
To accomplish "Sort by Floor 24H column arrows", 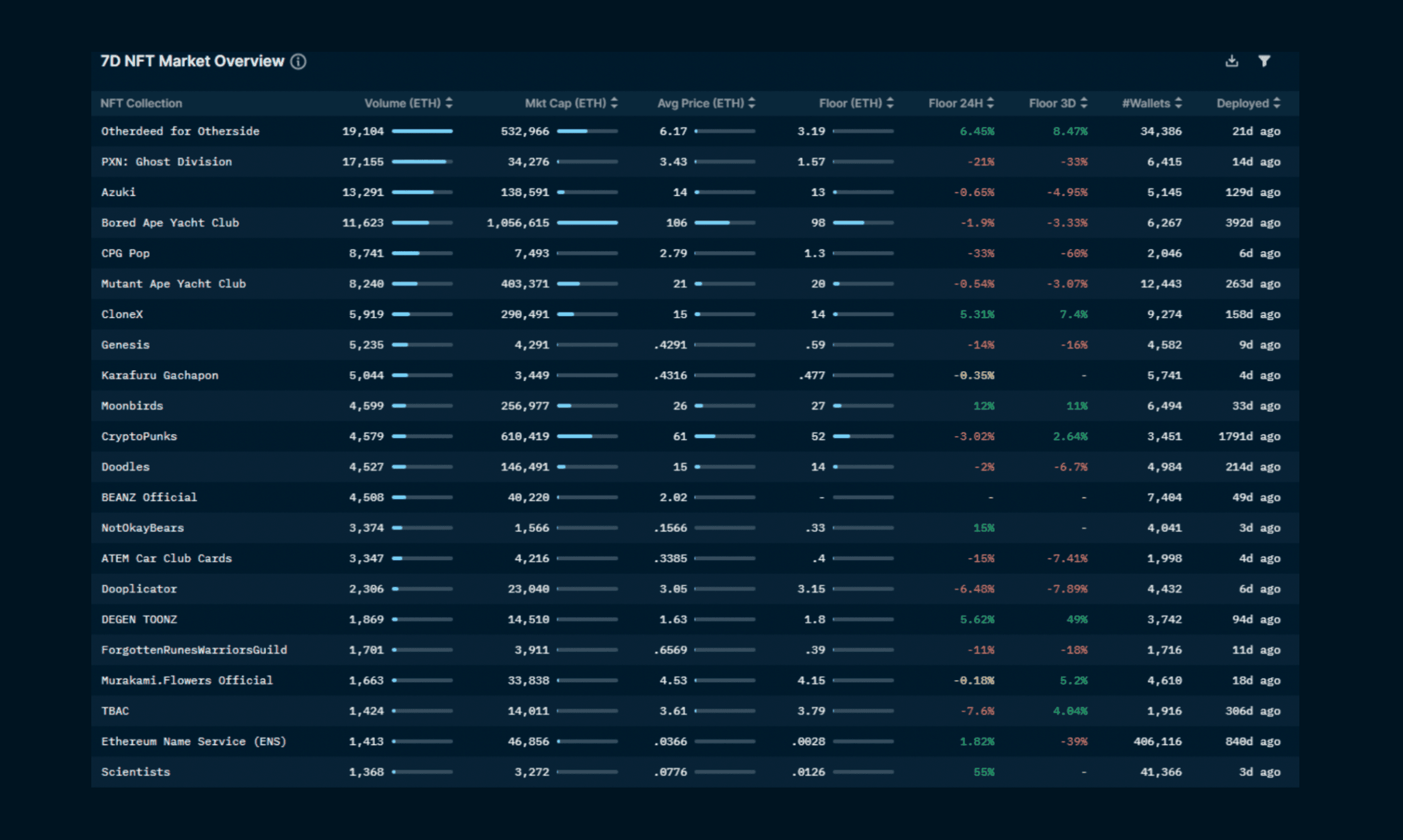I will click(990, 103).
